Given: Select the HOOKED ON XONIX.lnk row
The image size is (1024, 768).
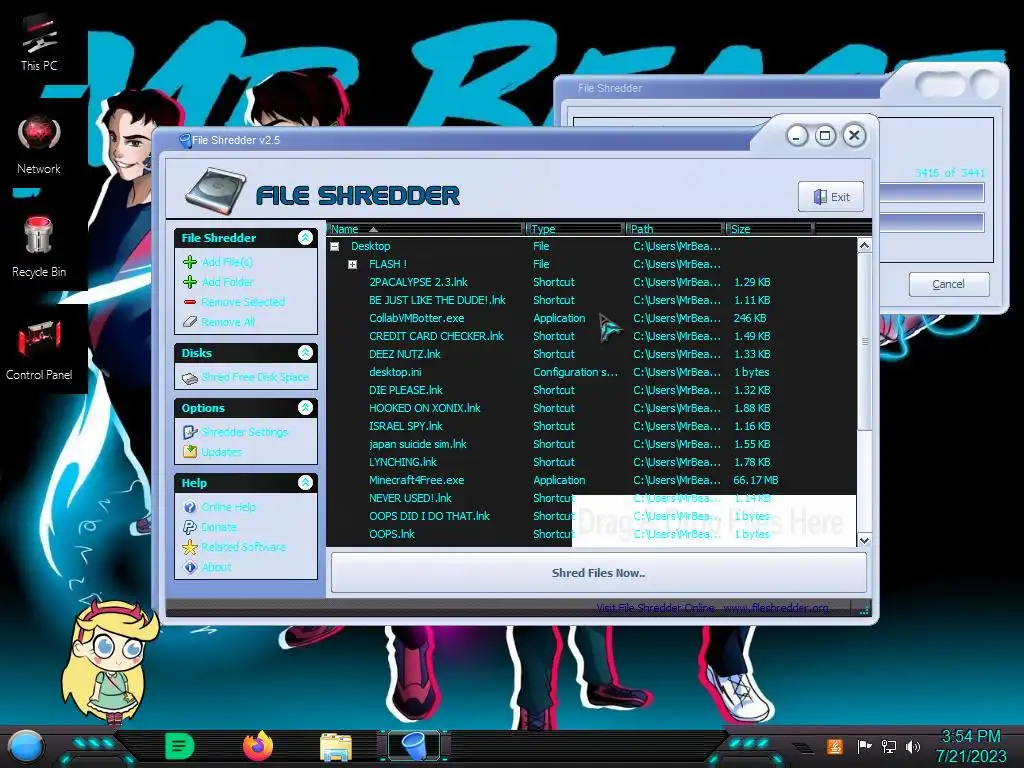Looking at the screenshot, I should point(591,408).
